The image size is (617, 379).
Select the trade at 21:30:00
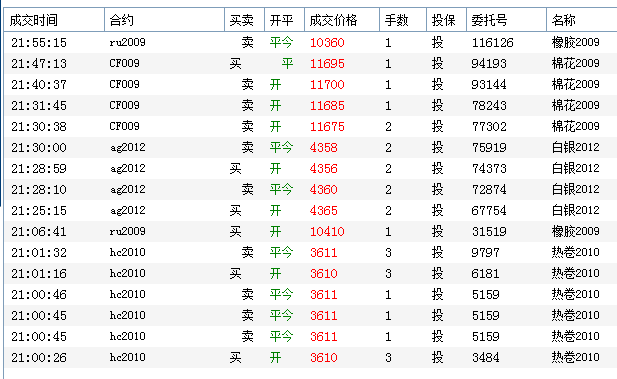310,148
